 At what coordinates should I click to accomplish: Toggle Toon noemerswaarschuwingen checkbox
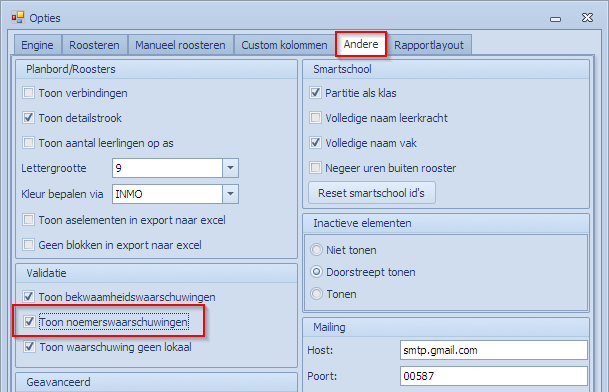tap(29, 322)
